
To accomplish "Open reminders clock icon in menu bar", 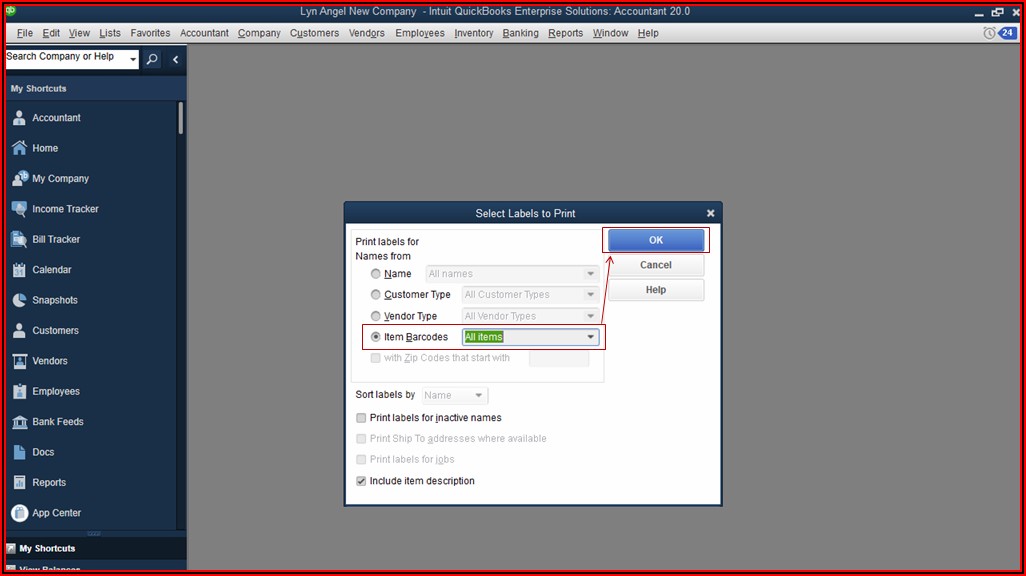I will [989, 33].
